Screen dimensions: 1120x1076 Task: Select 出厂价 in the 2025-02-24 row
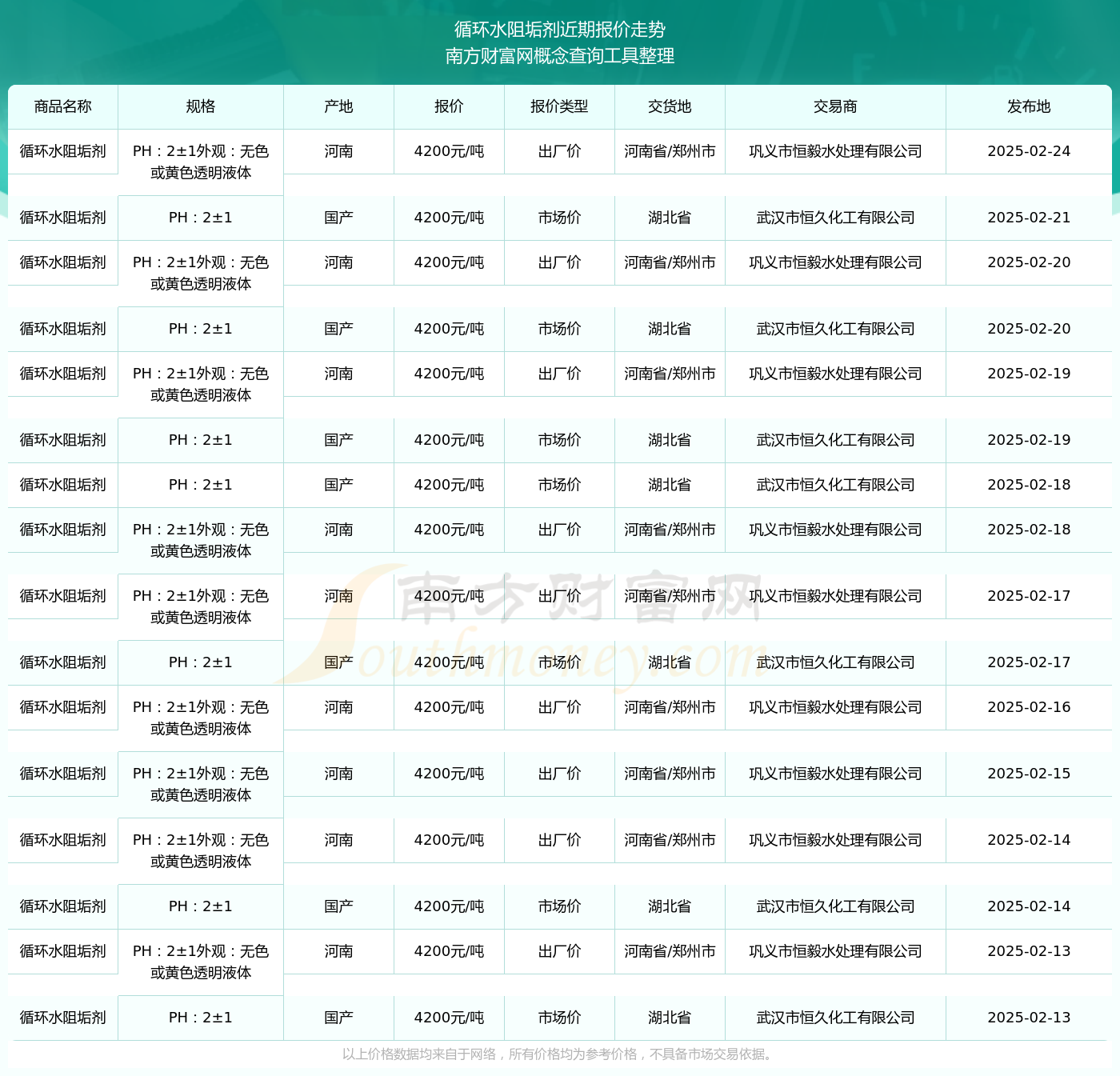point(559,151)
